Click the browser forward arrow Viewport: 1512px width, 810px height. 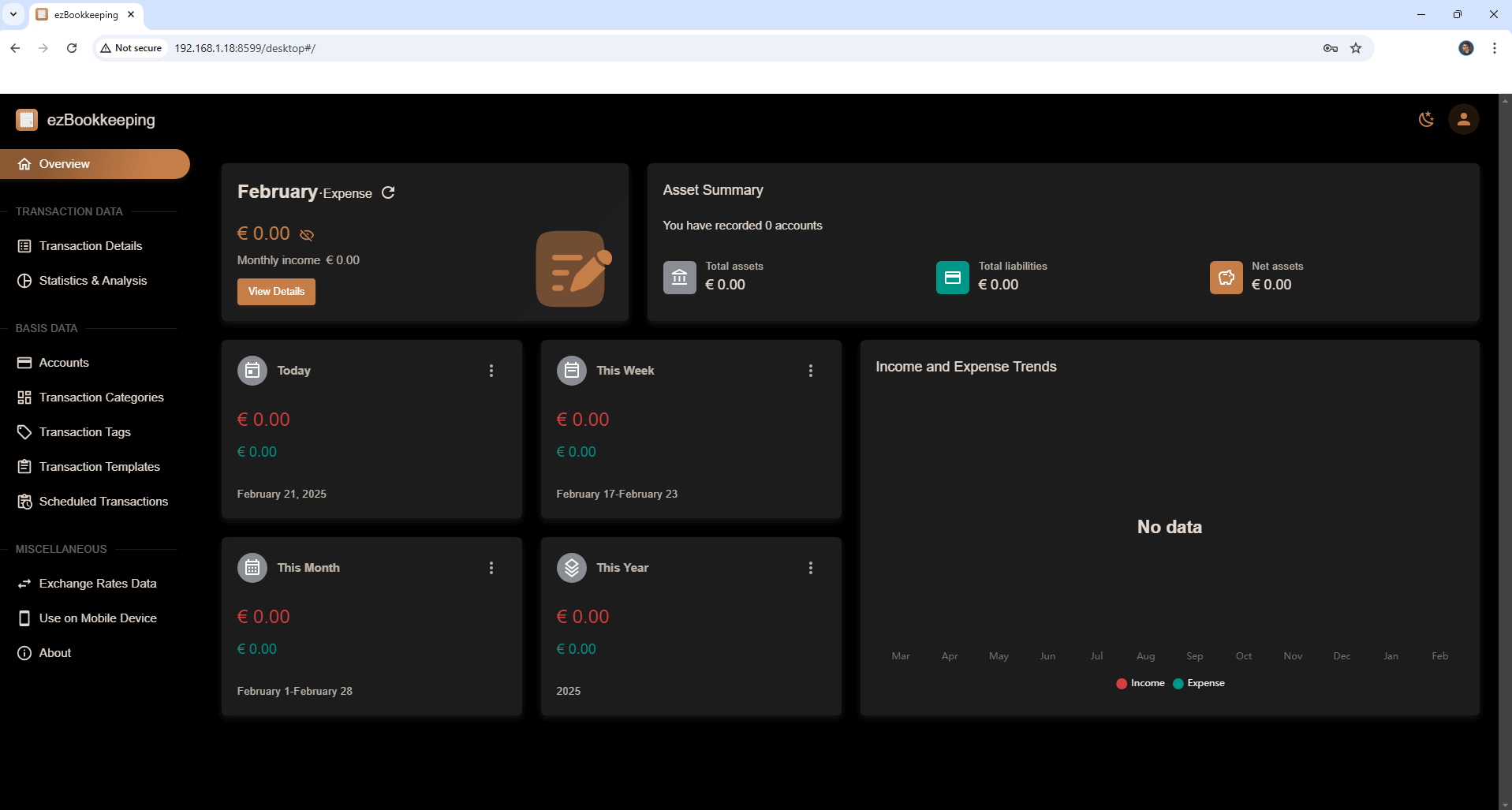pyautogui.click(x=43, y=48)
